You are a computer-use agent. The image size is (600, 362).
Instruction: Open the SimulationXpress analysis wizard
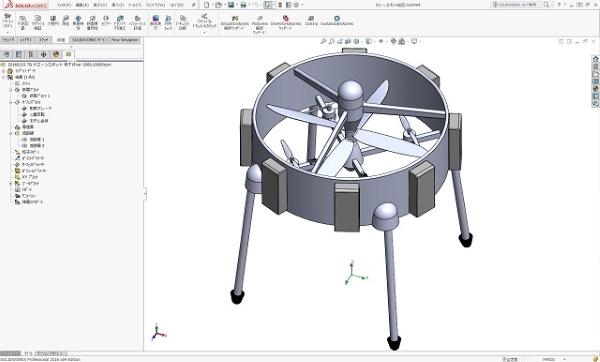pos(235,23)
